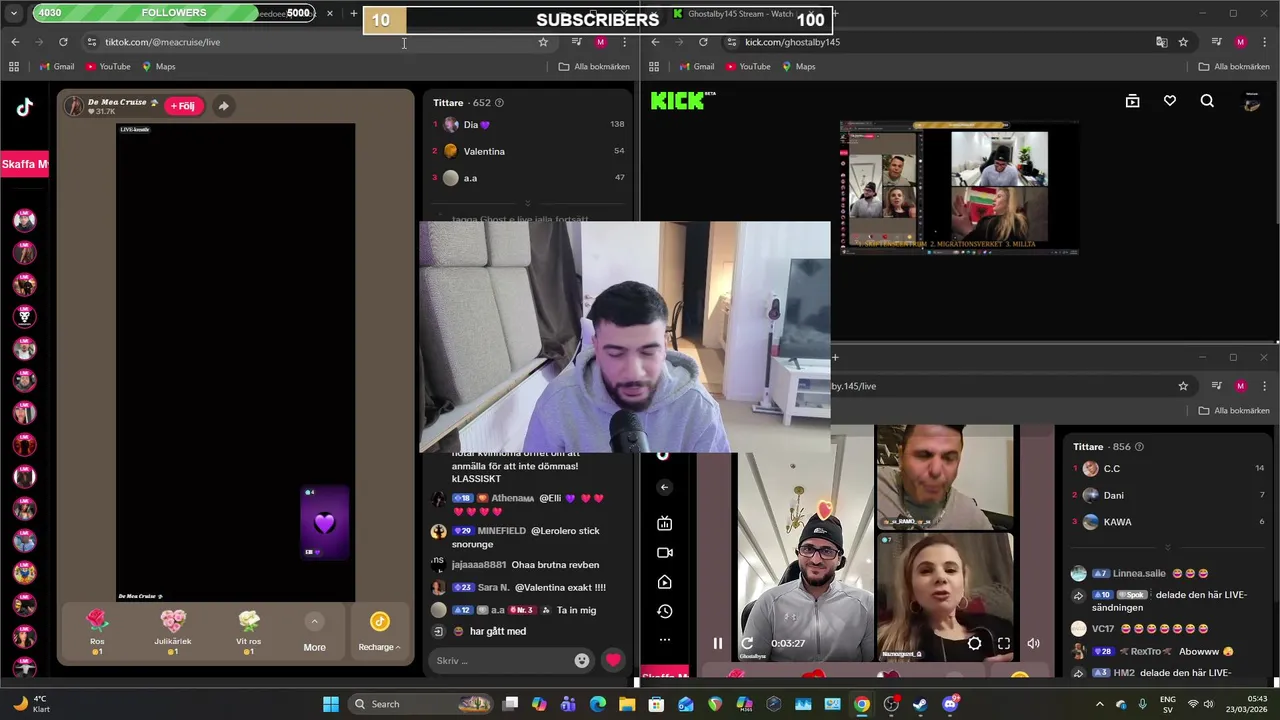1280x720 pixels.
Task: Tap the heart like button beside chat
Action: (x=613, y=660)
